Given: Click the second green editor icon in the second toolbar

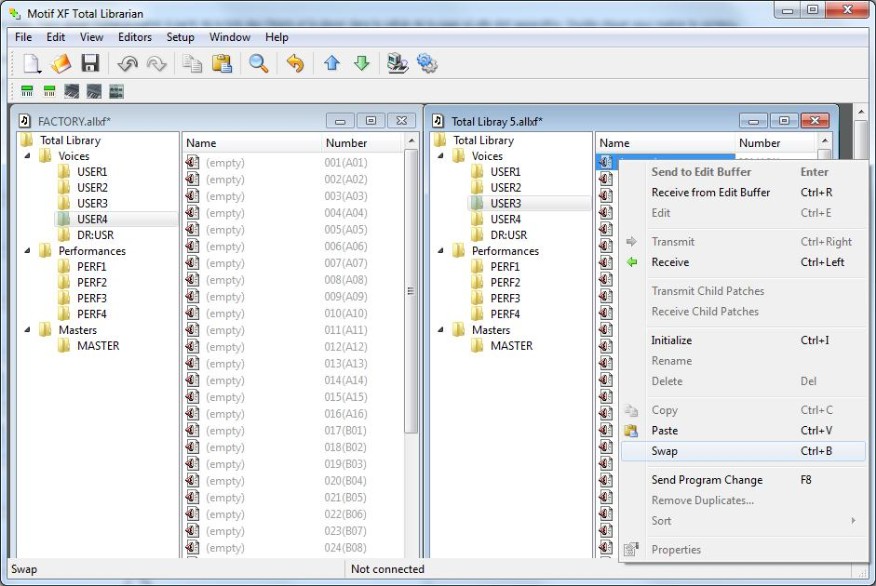Looking at the screenshot, I should click(x=49, y=91).
